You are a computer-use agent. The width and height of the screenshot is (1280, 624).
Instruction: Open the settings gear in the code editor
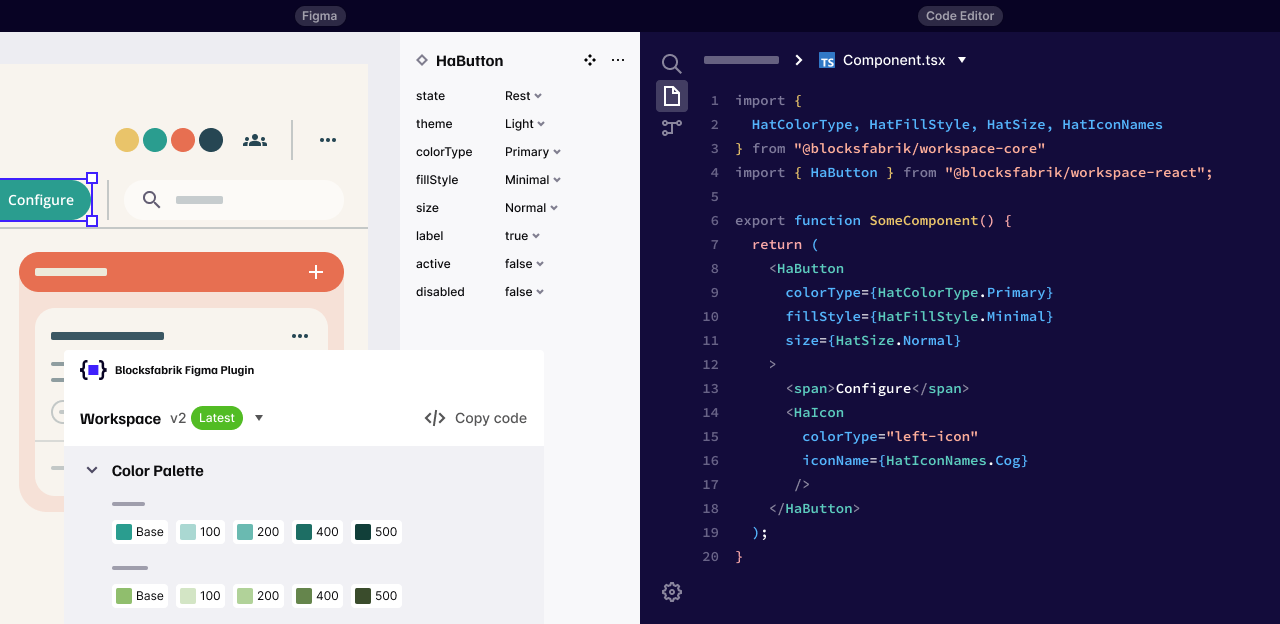(672, 592)
